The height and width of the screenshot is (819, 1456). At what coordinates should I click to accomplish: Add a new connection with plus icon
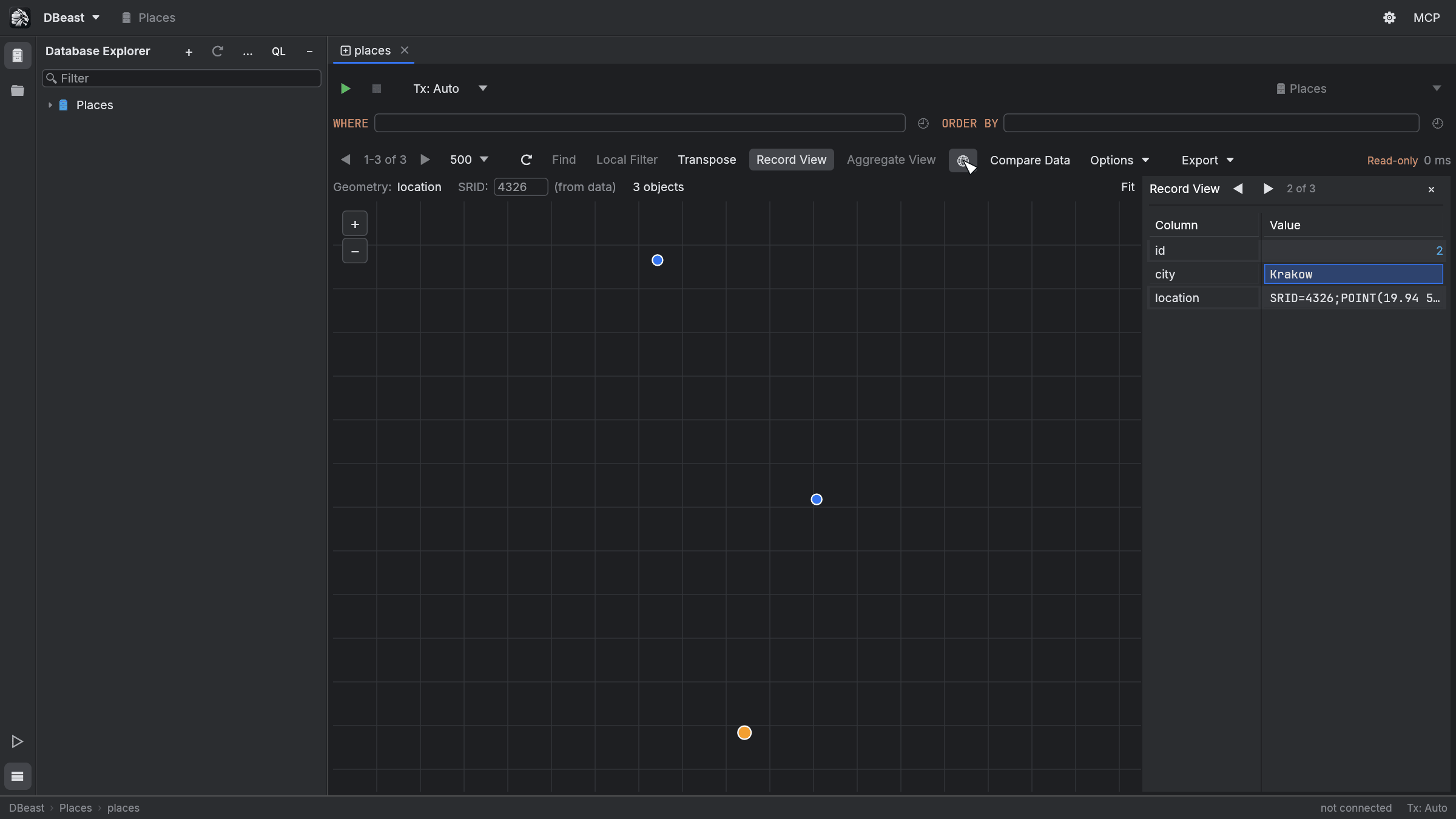pyautogui.click(x=189, y=52)
